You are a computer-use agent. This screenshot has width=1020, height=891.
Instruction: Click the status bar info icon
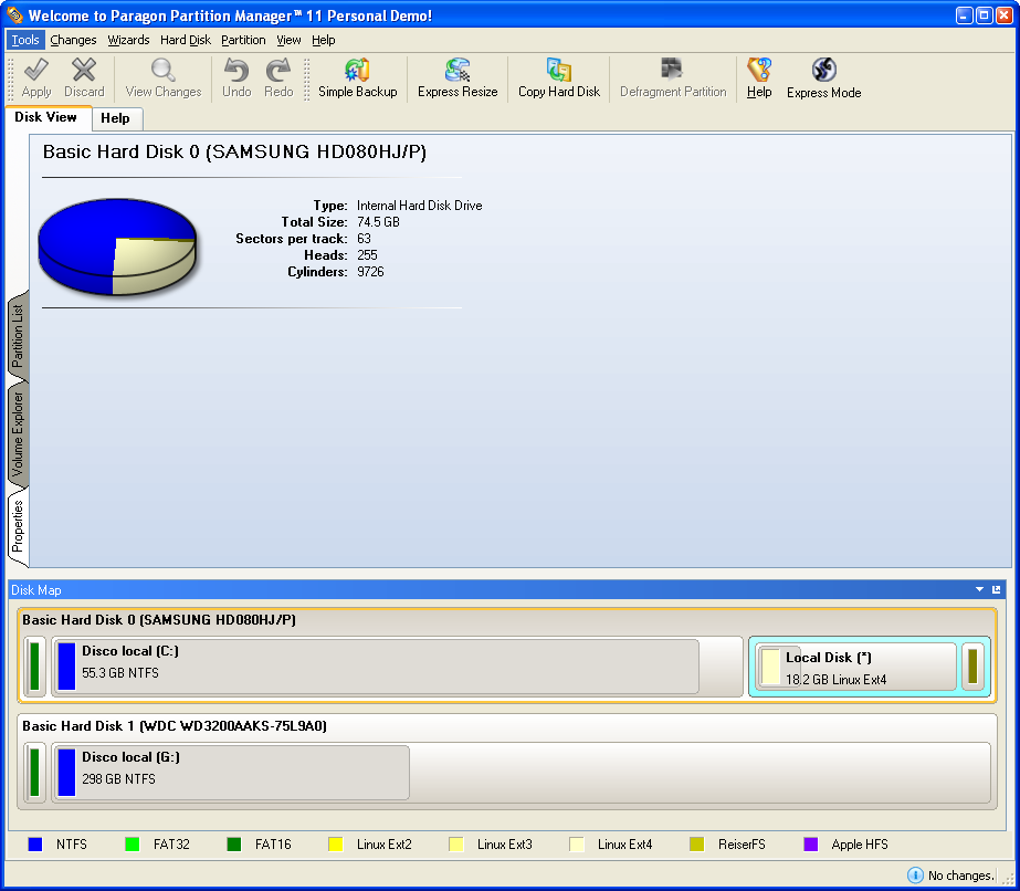point(915,875)
